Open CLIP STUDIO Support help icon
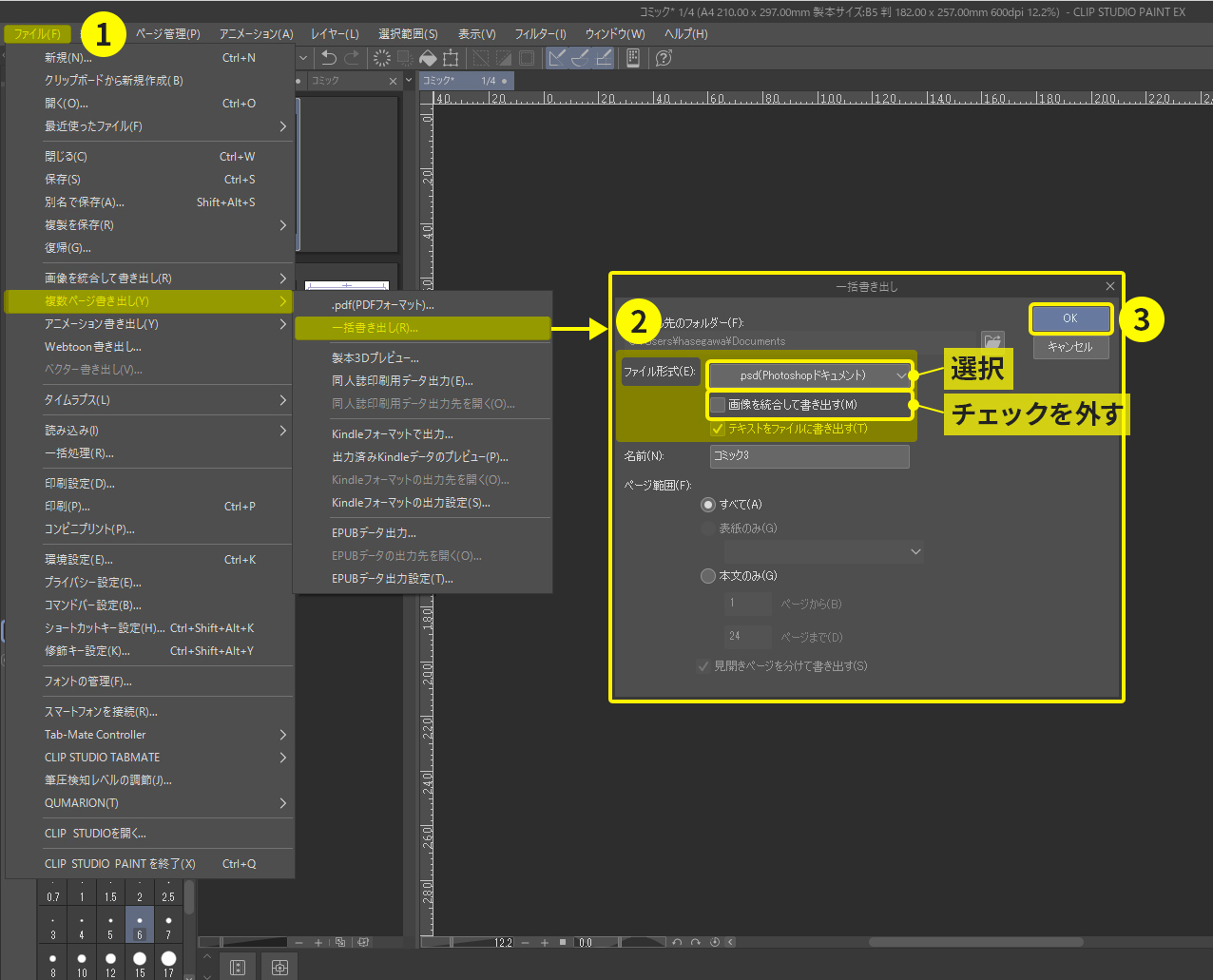Viewport: 1213px width, 980px height. (664, 58)
